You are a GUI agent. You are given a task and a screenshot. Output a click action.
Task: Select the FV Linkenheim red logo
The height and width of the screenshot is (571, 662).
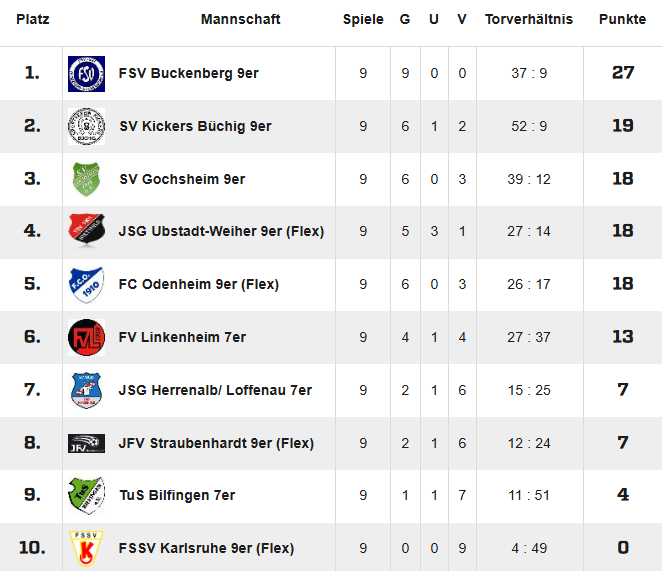pyautogui.click(x=86, y=338)
